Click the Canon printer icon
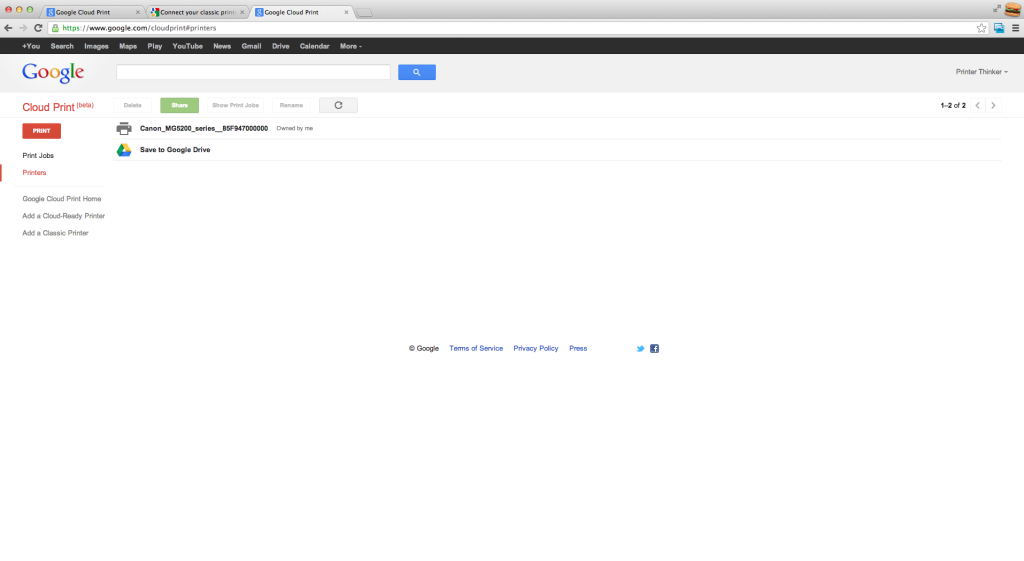Screen dimensions: 1024x561 coord(124,129)
